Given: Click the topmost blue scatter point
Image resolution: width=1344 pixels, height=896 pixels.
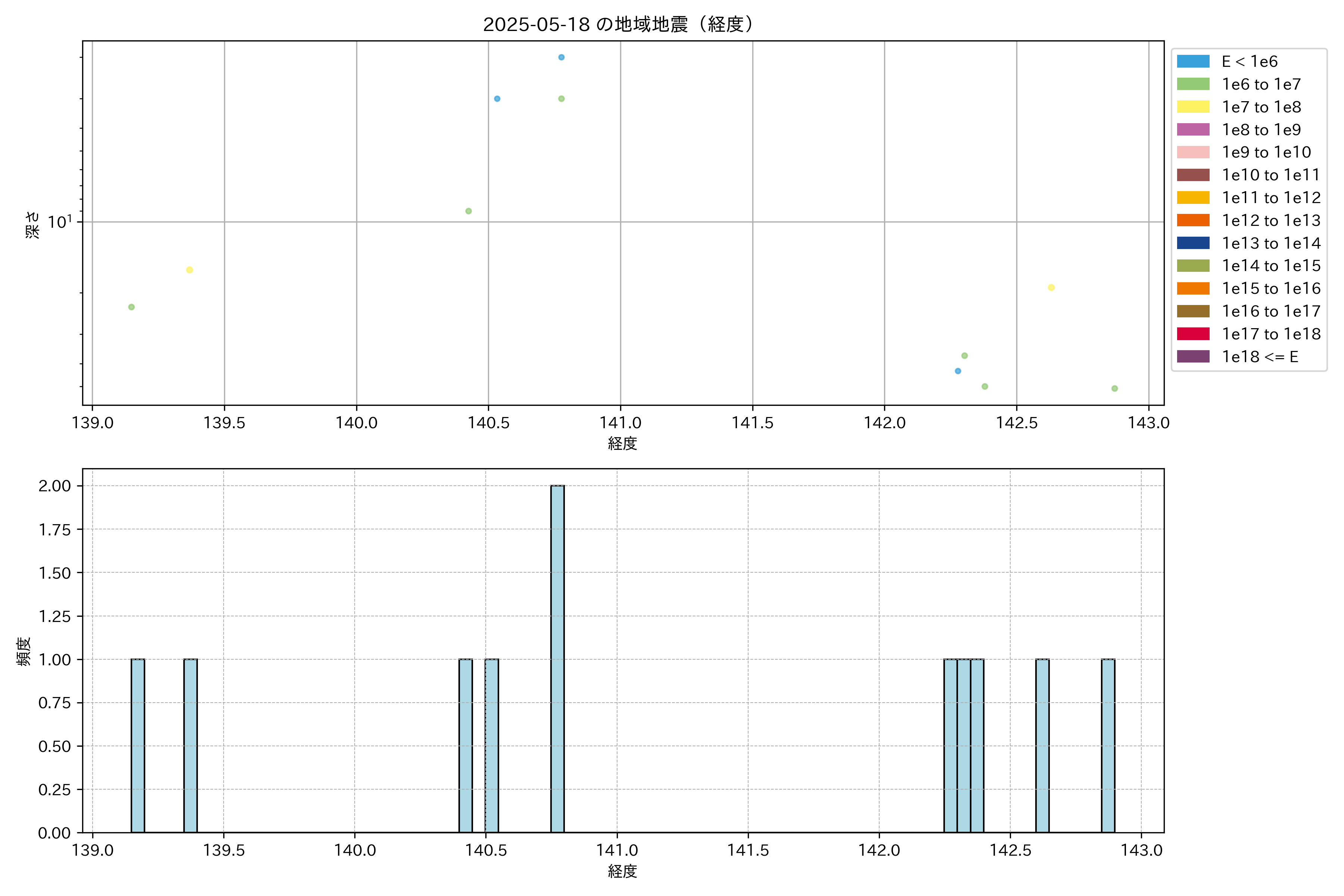Looking at the screenshot, I should (561, 57).
